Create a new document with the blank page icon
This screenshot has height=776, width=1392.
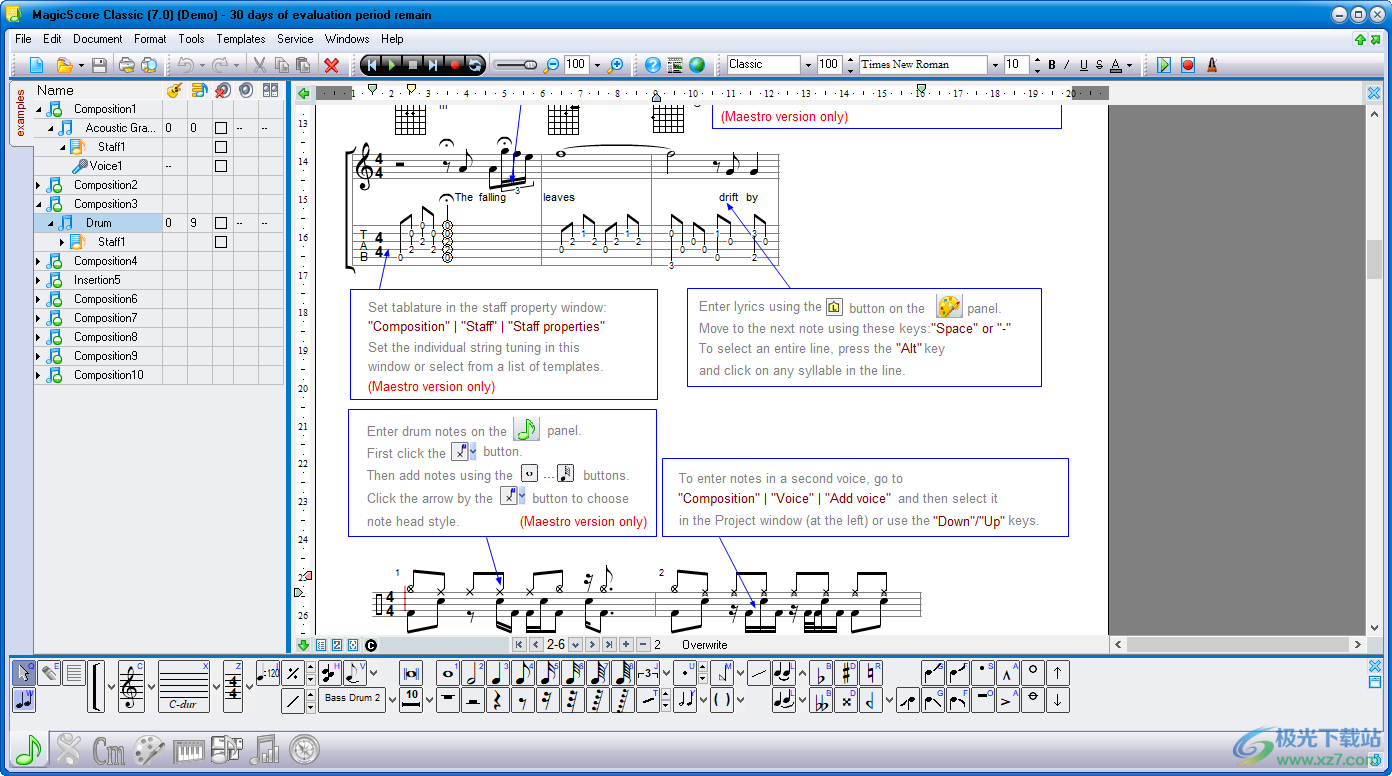click(x=37, y=65)
